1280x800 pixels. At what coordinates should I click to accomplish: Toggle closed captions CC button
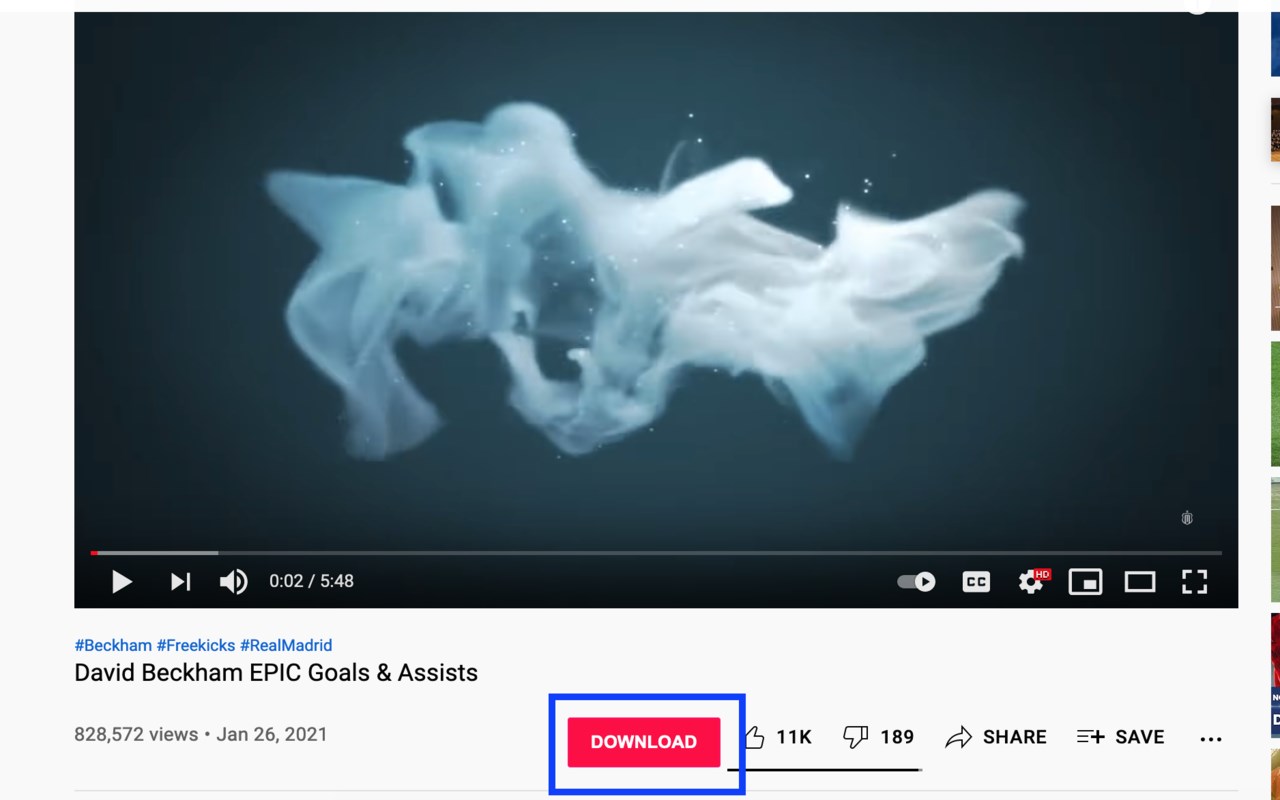point(976,581)
